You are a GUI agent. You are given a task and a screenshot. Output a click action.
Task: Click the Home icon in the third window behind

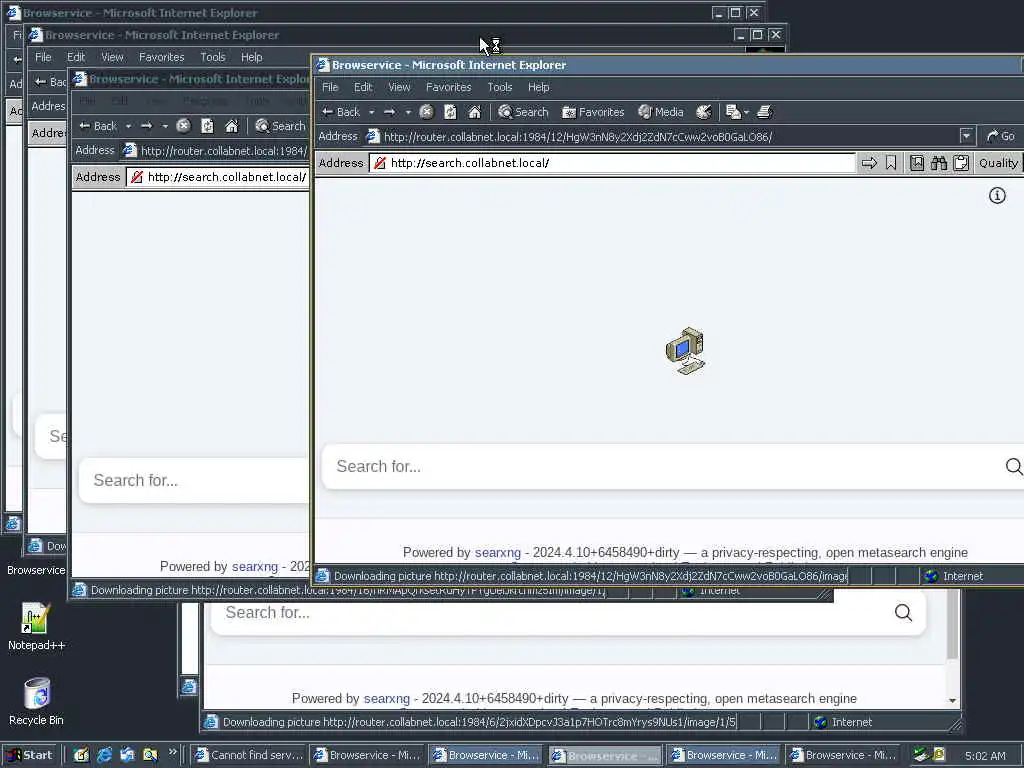point(232,126)
